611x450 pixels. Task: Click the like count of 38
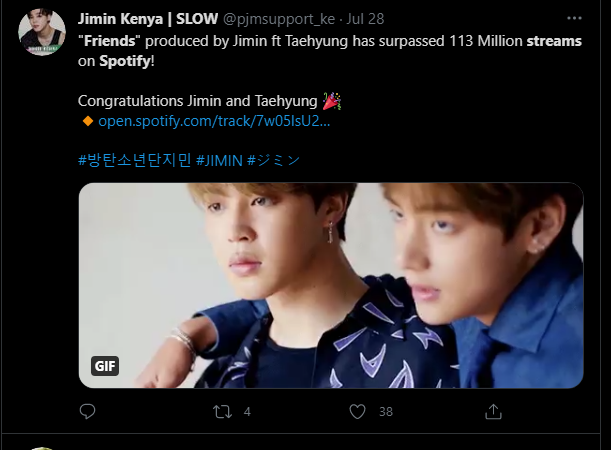click(x=385, y=411)
